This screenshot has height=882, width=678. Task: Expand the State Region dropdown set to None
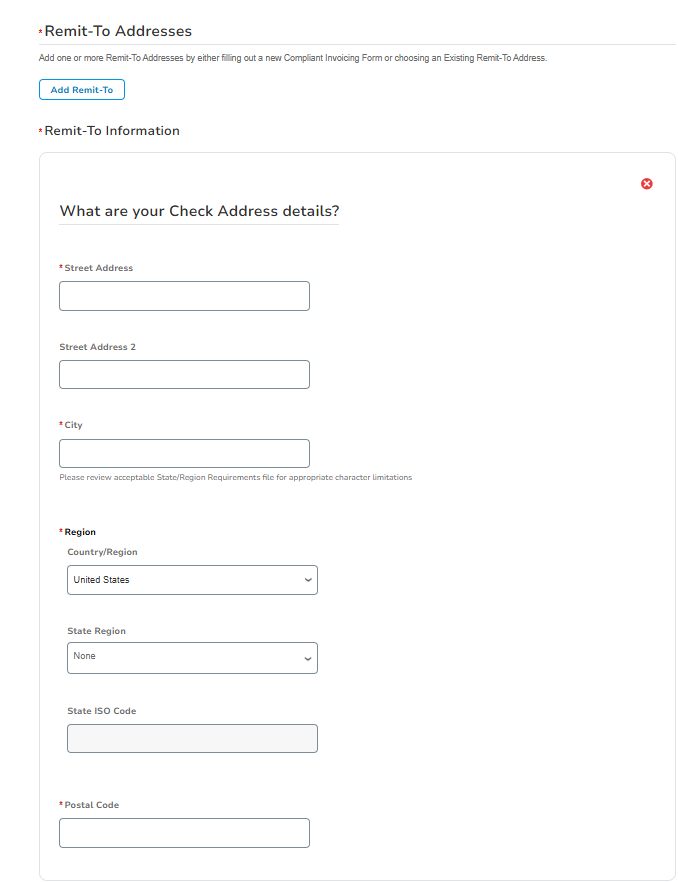[192, 657]
